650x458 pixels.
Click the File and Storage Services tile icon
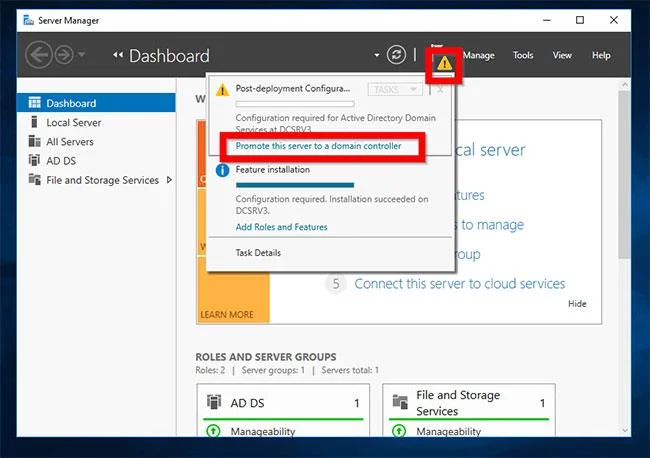click(400, 402)
